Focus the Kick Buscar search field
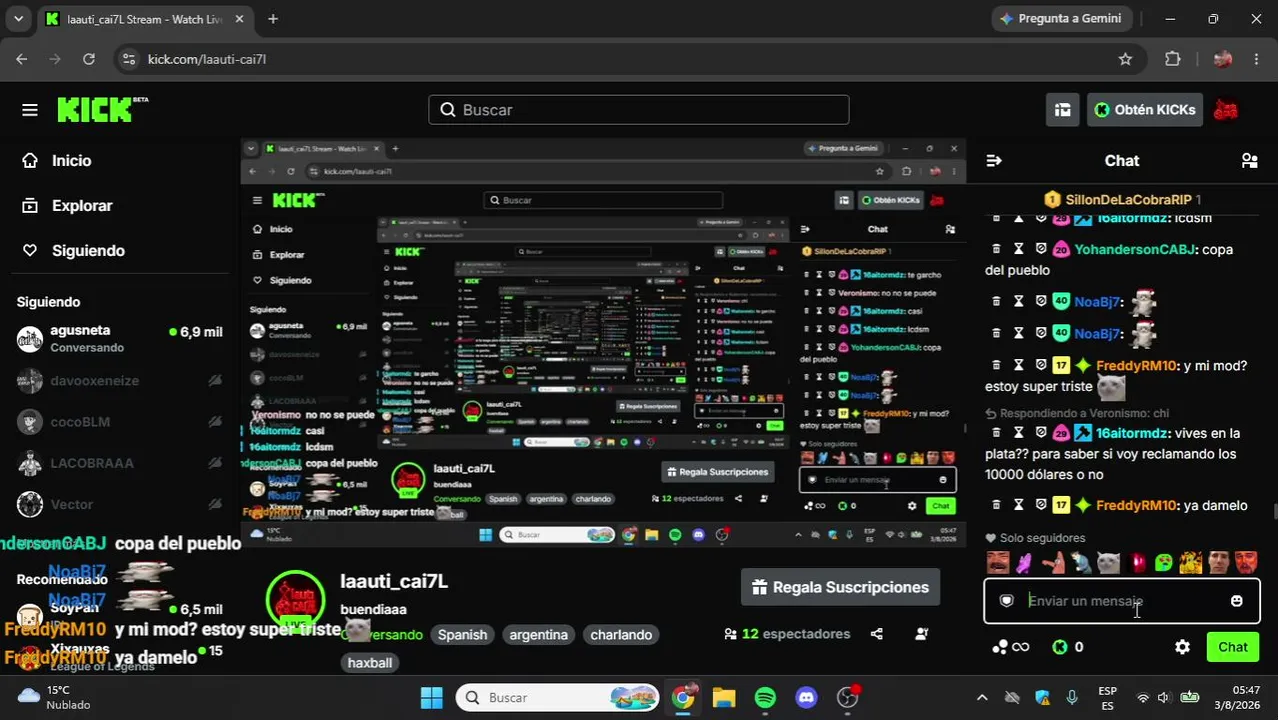The width and height of the screenshot is (1278, 720). coord(639,110)
